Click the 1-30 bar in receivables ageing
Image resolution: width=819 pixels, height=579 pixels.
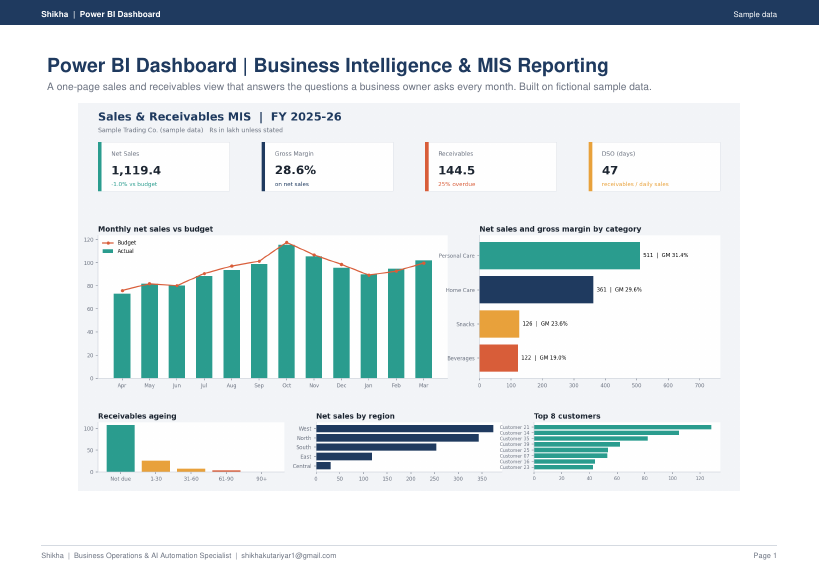156,466
